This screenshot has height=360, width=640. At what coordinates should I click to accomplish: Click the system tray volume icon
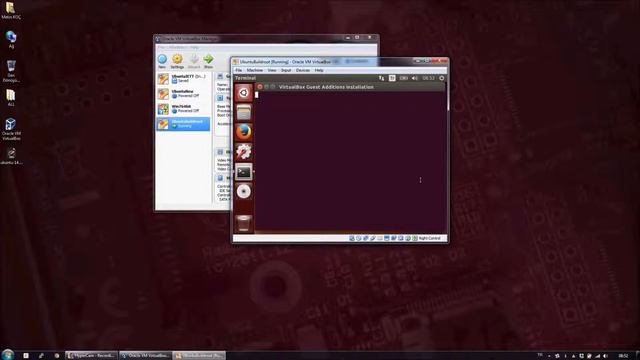point(605,356)
